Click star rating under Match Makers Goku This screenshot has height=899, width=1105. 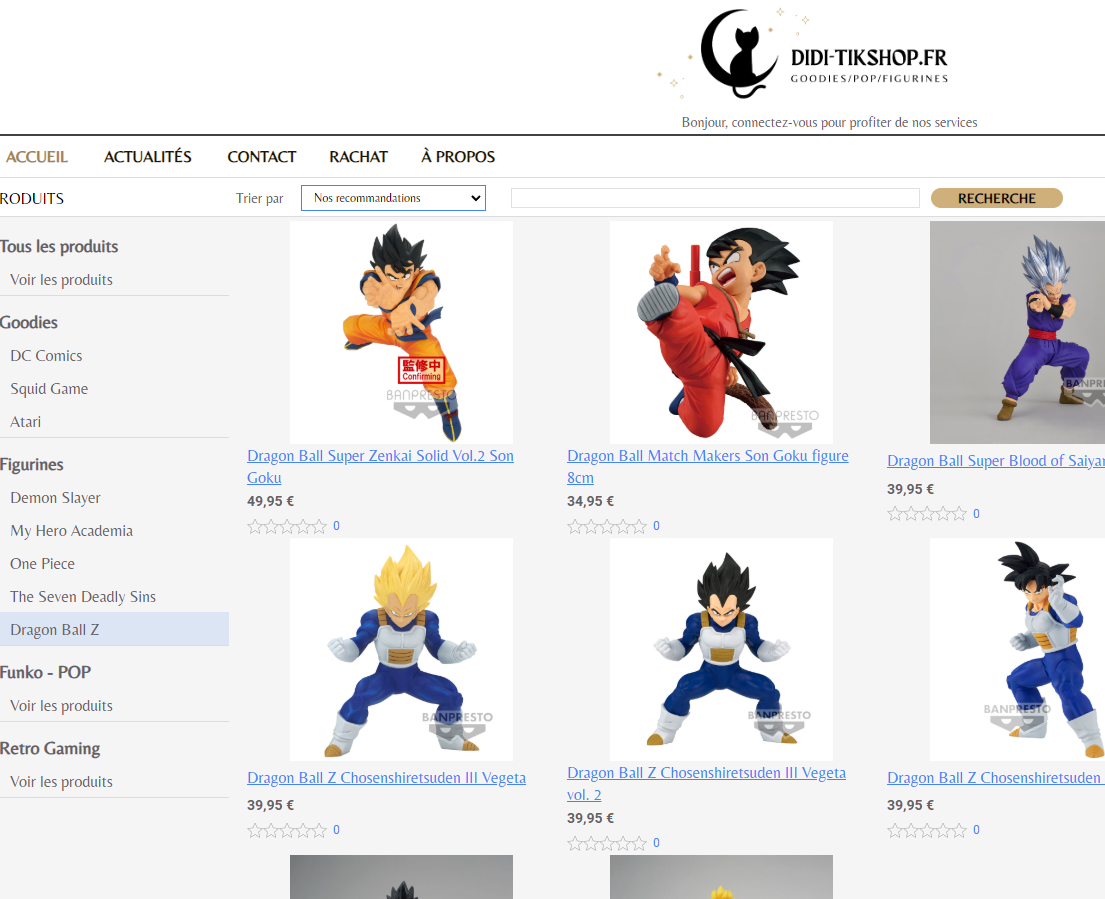point(607,526)
